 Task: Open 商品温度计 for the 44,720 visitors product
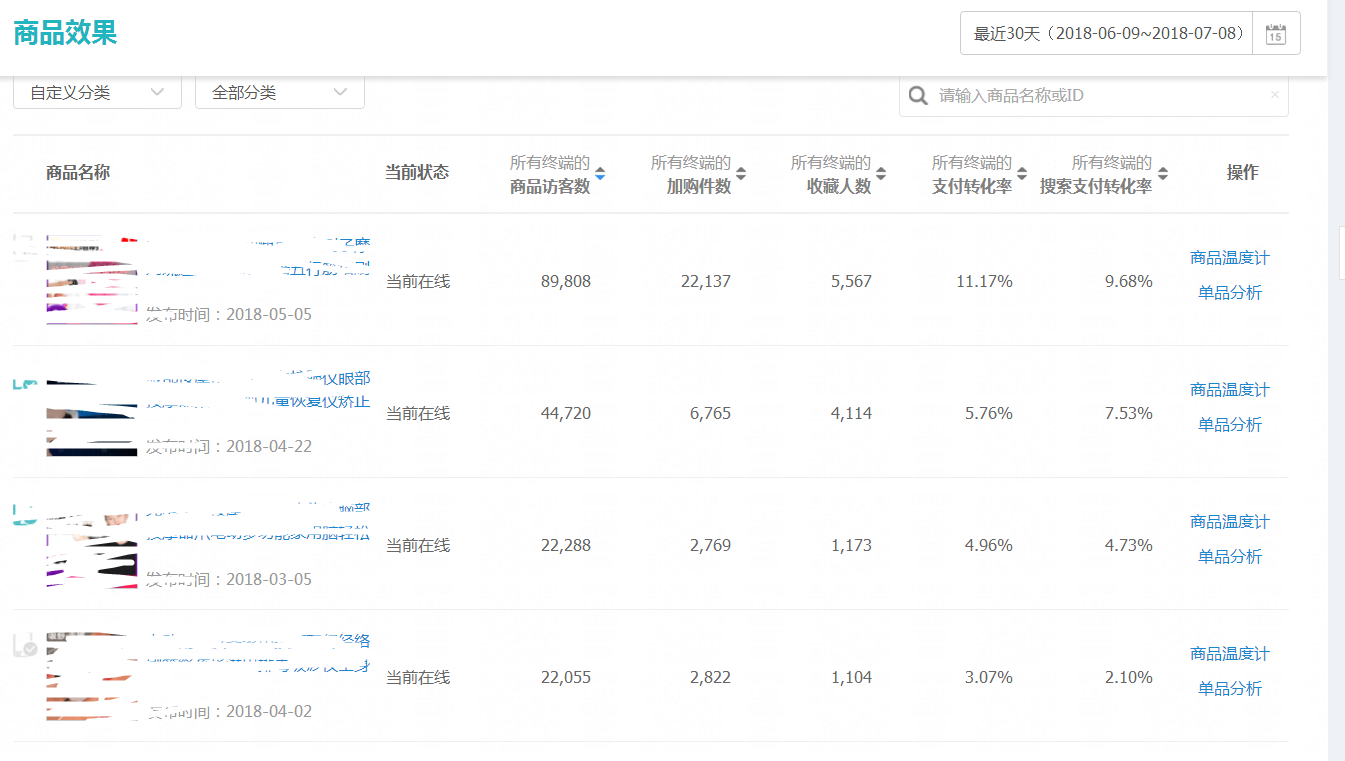[1229, 390]
